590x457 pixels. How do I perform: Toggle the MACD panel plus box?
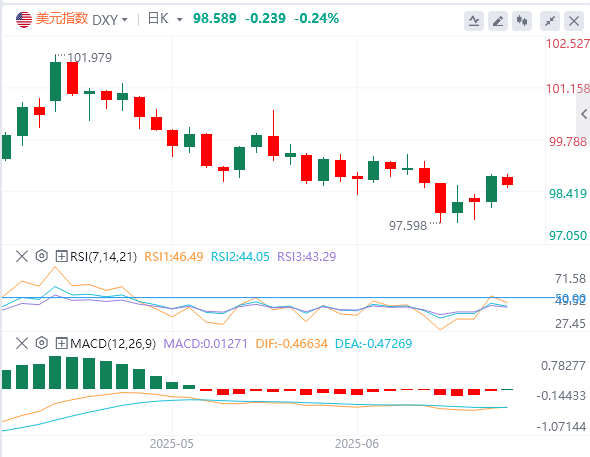click(x=61, y=343)
